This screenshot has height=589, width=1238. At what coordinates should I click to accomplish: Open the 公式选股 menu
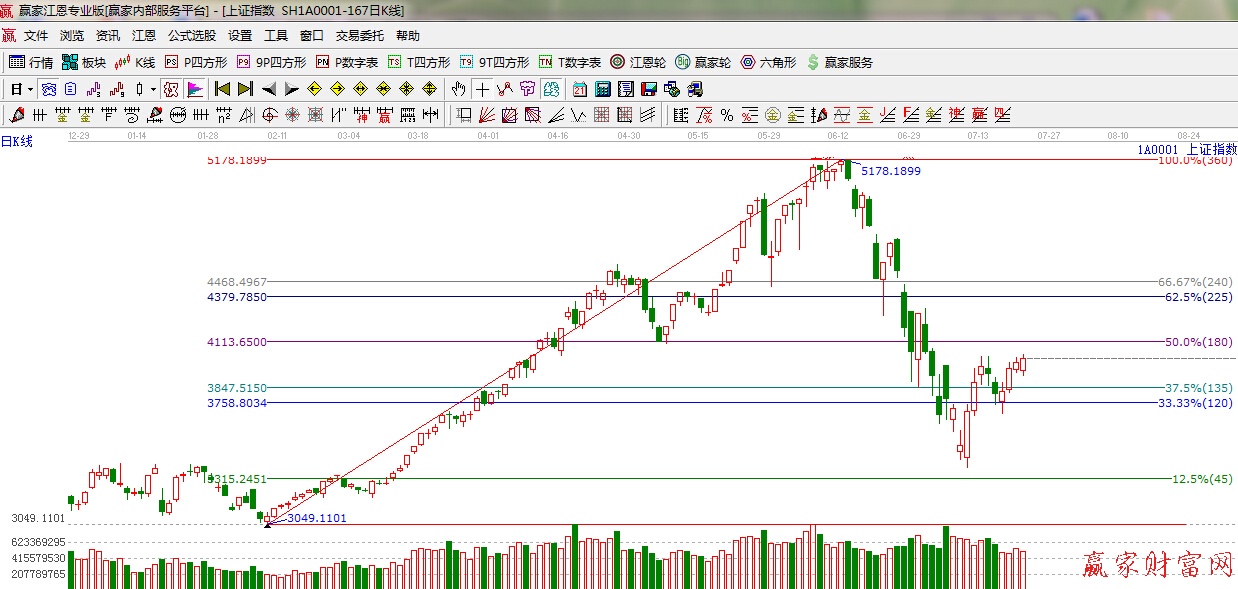(x=191, y=36)
